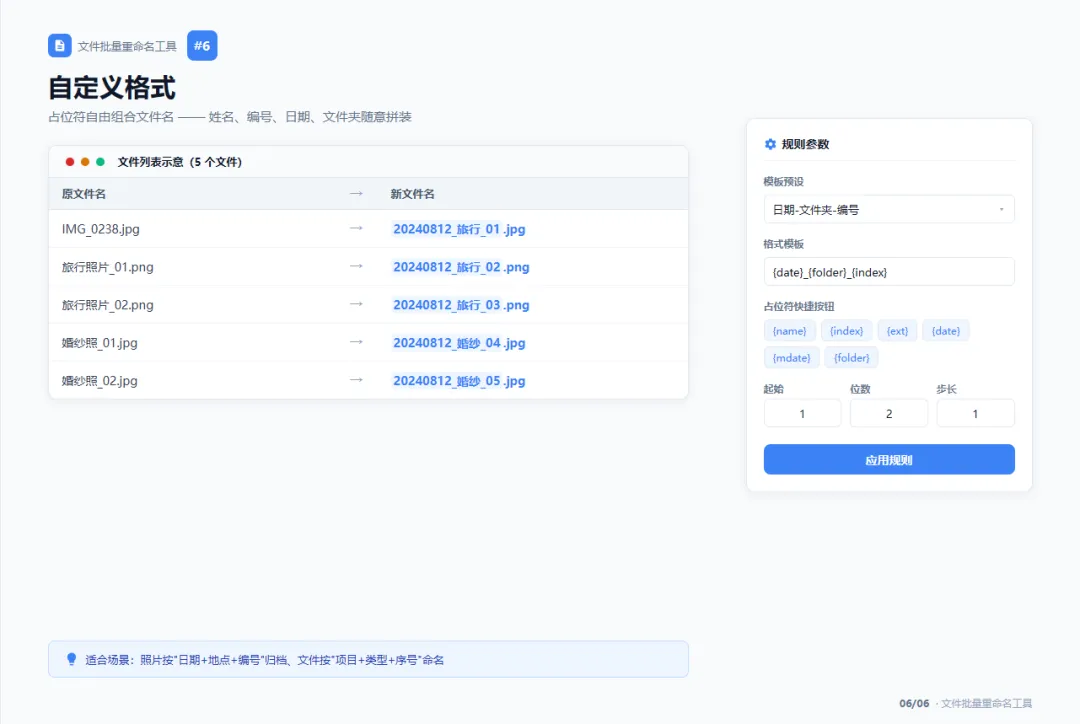Click new name 20240812_旅行_03.png

pyautogui.click(x=461, y=304)
